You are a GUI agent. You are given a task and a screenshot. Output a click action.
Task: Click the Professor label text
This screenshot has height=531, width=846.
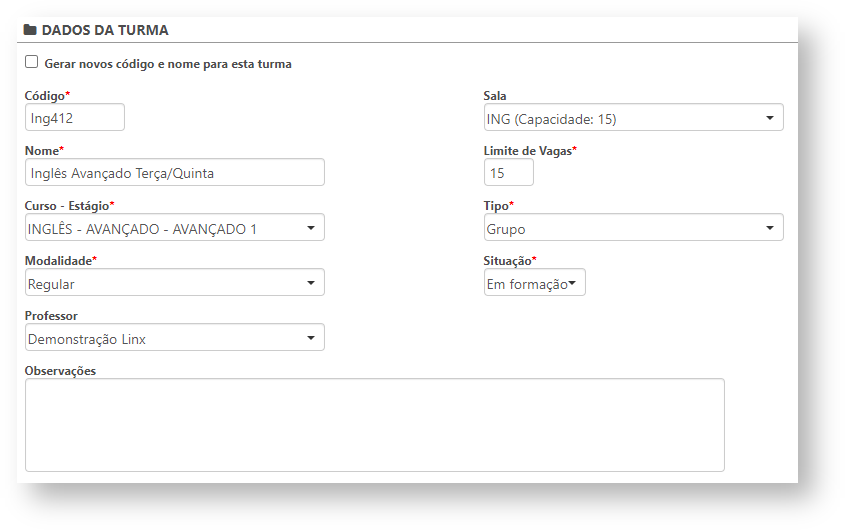51,316
